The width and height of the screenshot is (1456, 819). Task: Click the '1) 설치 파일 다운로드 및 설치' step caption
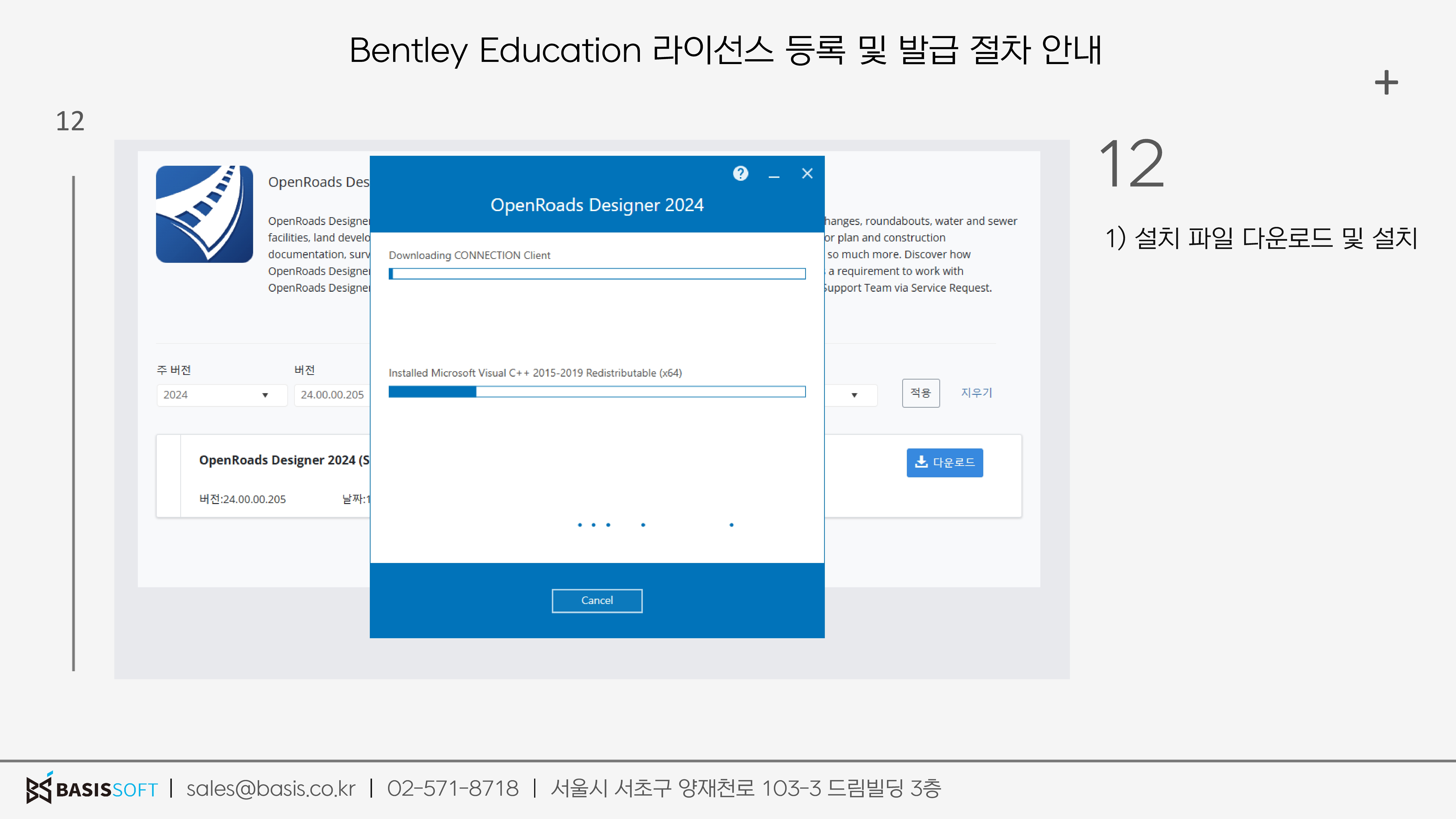[x=1262, y=238]
